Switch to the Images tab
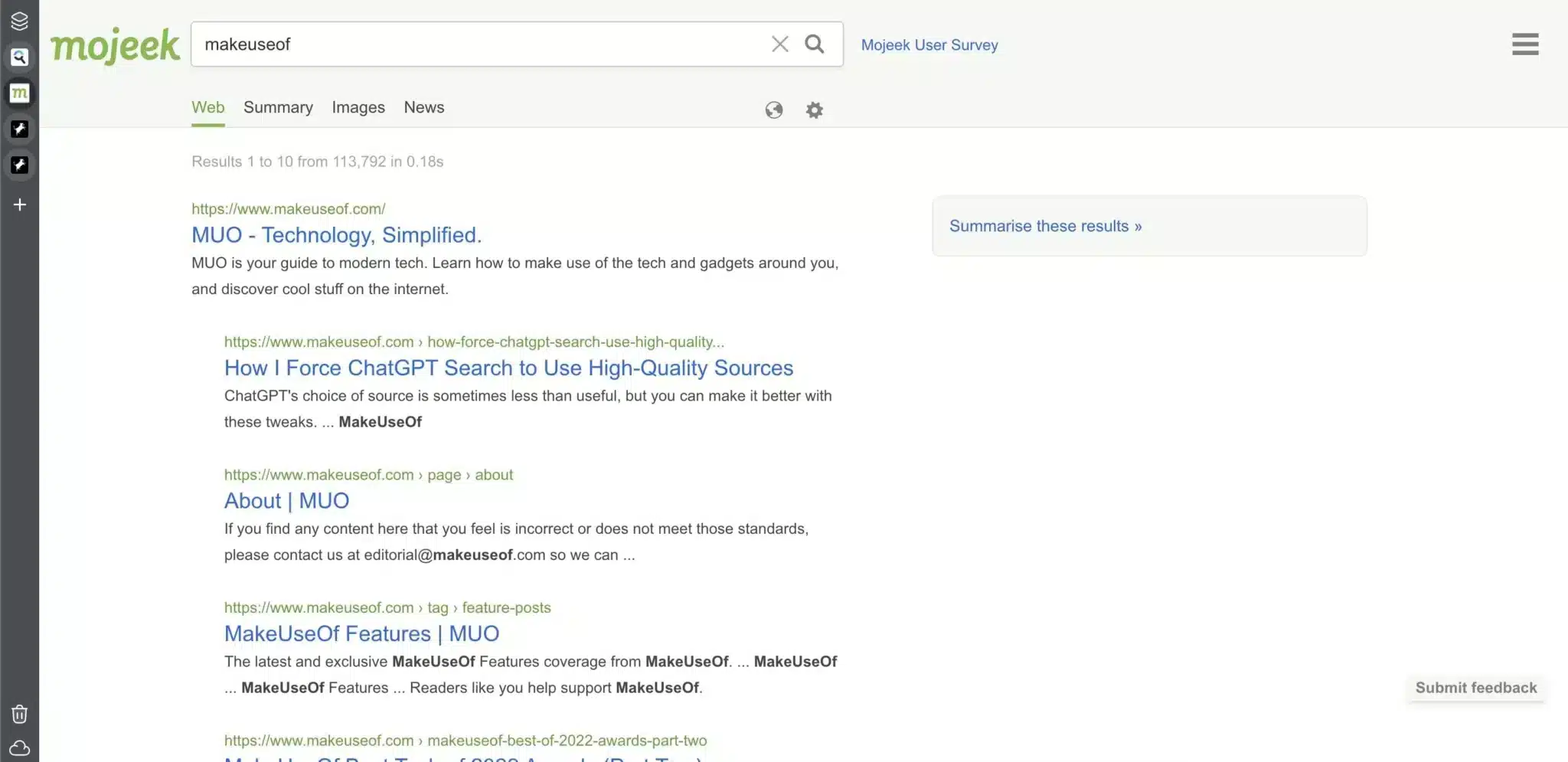Screen dimensions: 1568x762 358,108
